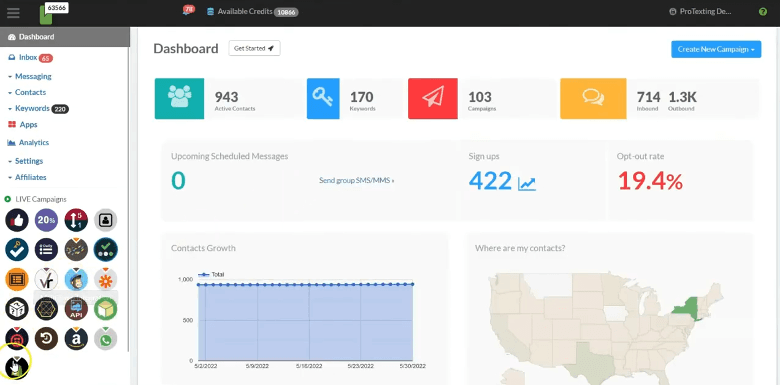This screenshot has height=385, width=780.
Task: Click the Total legend in Contacts Growth chart
Action: click(x=211, y=275)
